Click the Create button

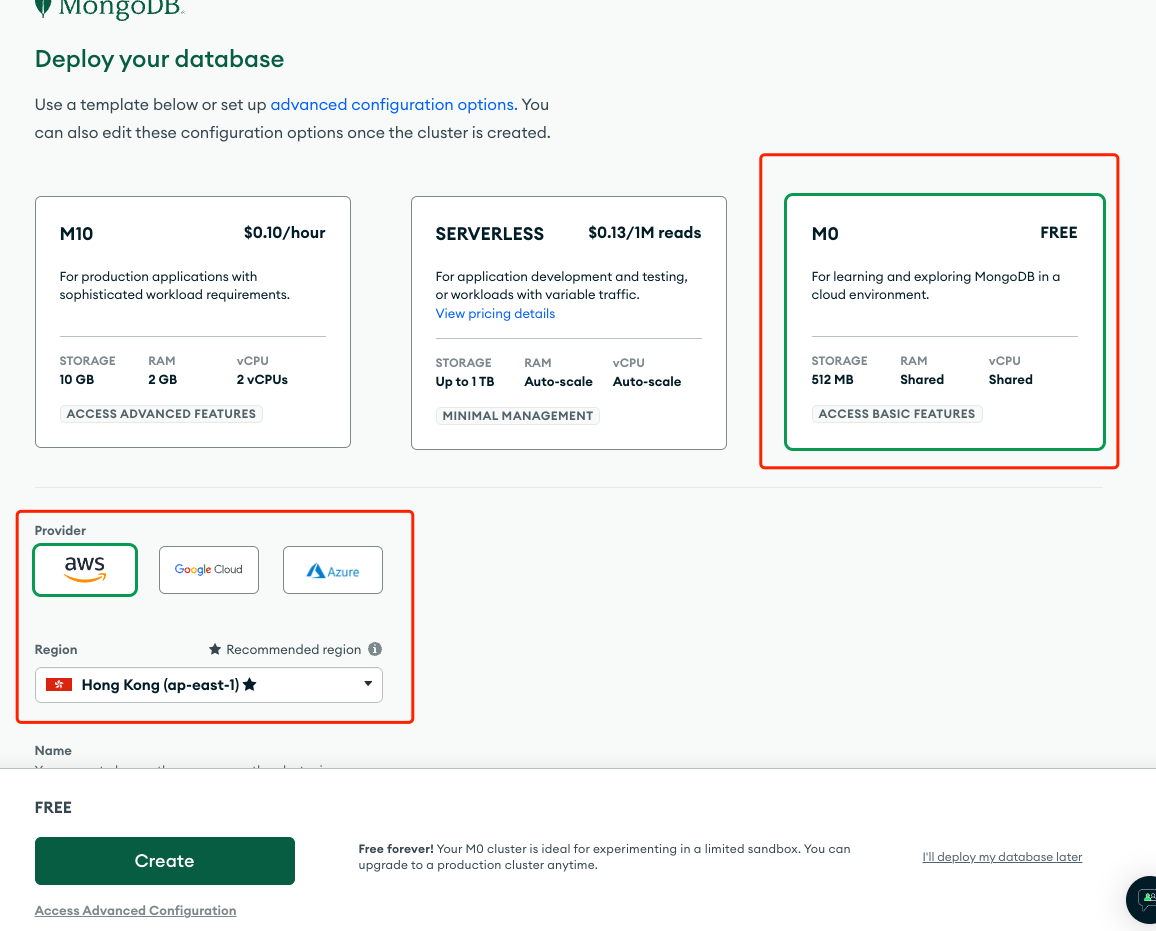click(165, 861)
